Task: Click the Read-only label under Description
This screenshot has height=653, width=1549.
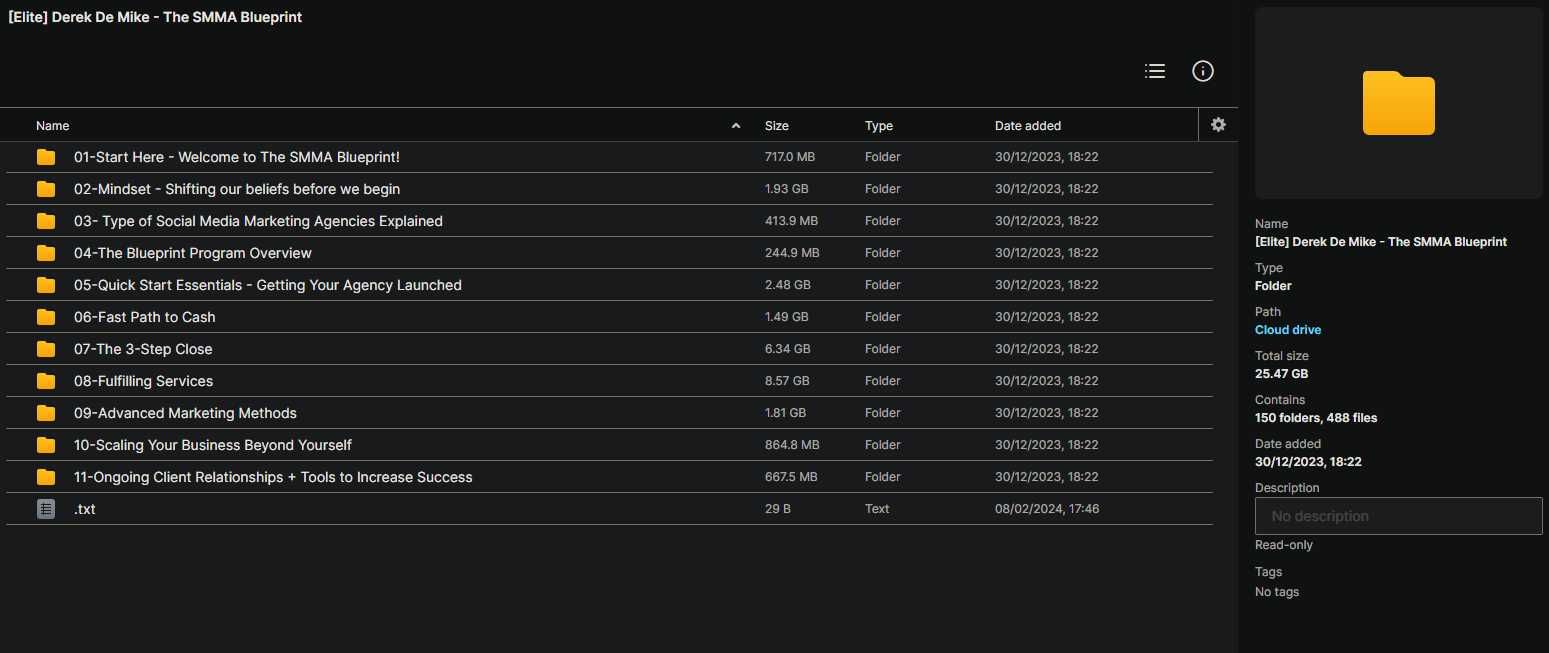Action: coord(1284,545)
